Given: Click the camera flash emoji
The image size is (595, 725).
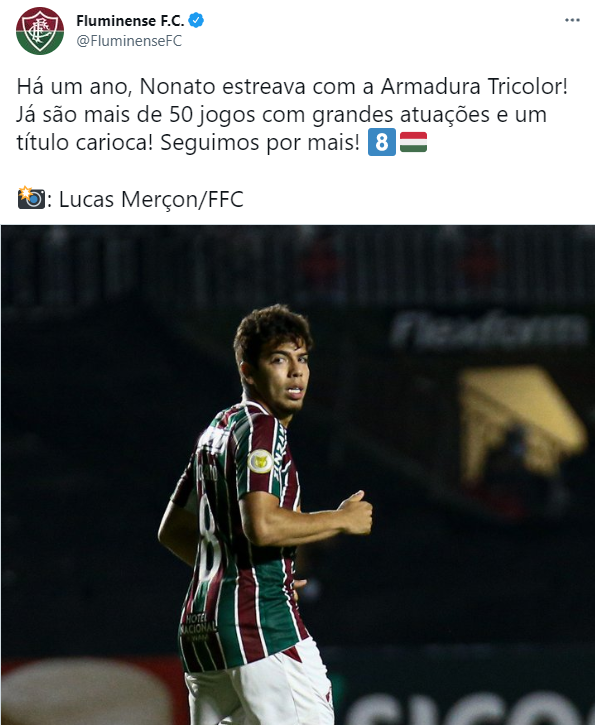Looking at the screenshot, I should 31,198.
